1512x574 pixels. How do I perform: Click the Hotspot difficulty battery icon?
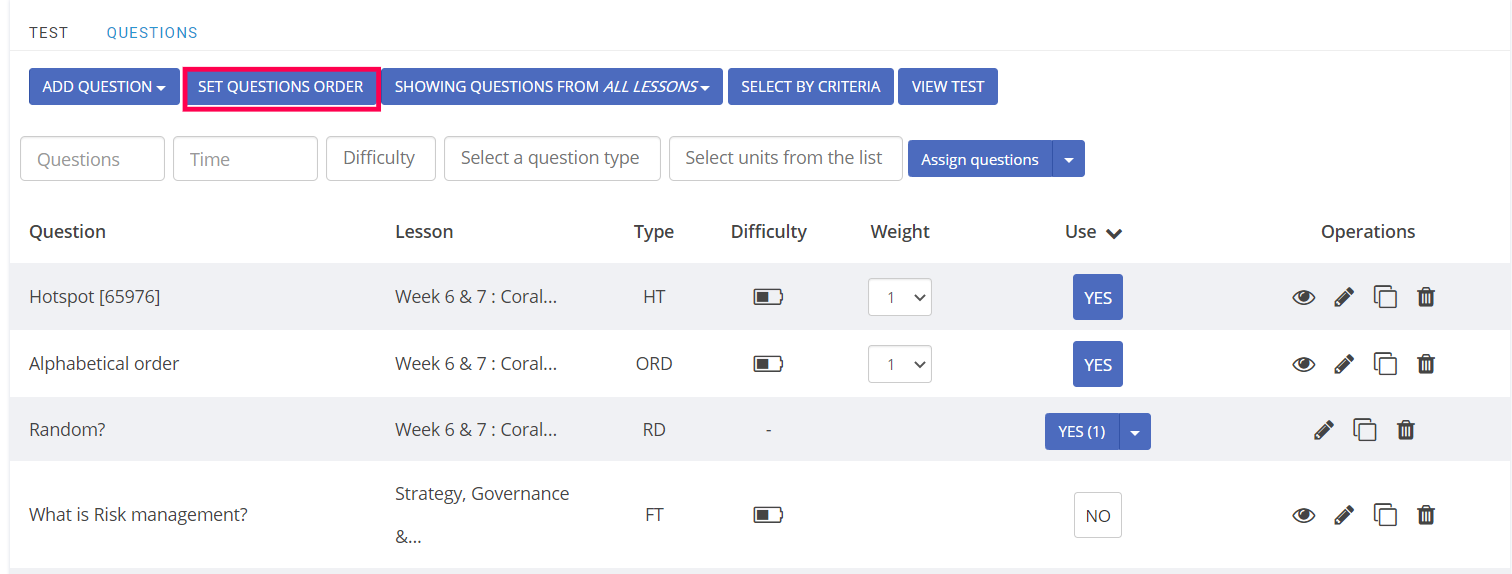[x=768, y=297]
